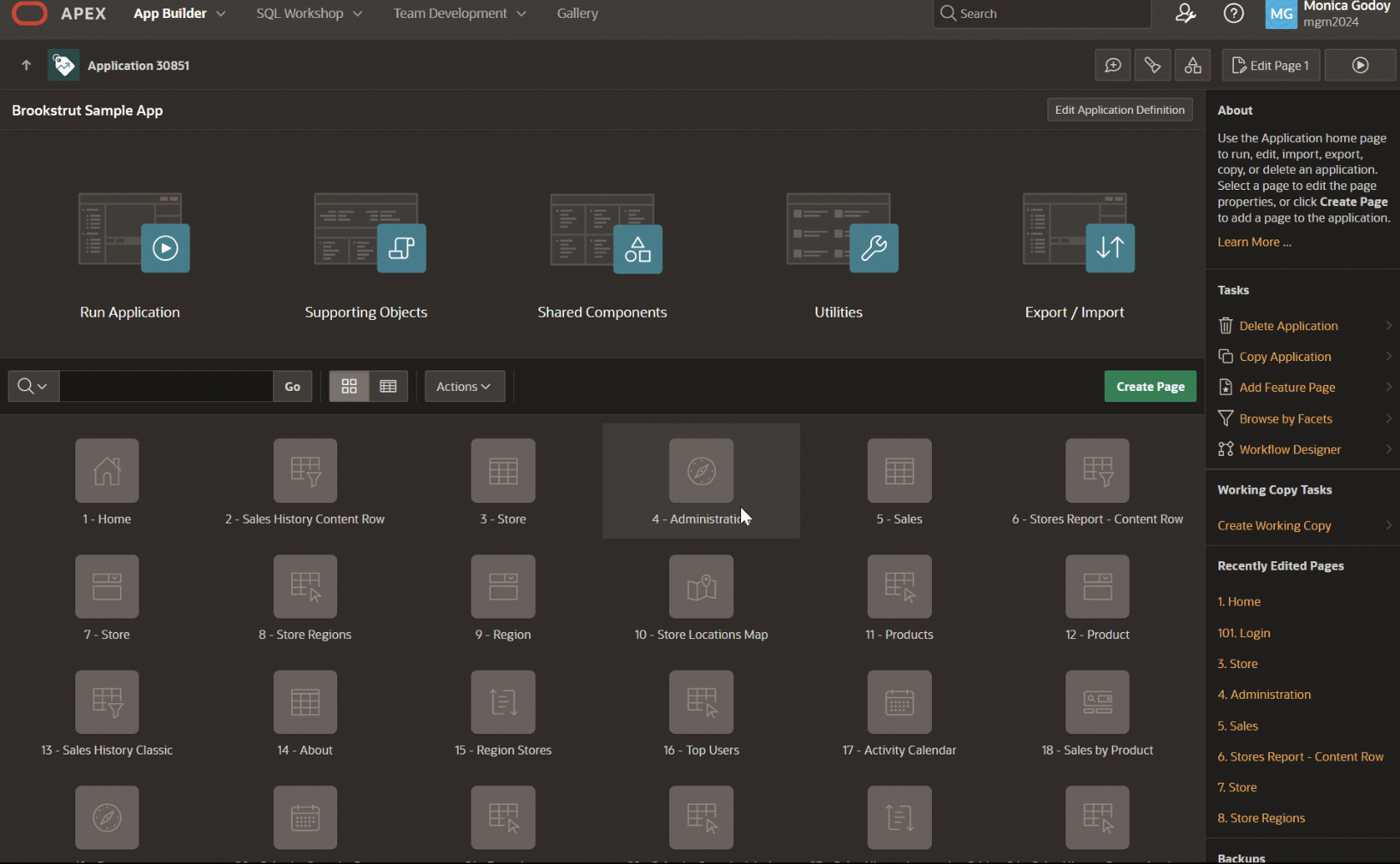Expand the search column selector dropdown
This screenshot has height=864, width=1400.
(33, 387)
